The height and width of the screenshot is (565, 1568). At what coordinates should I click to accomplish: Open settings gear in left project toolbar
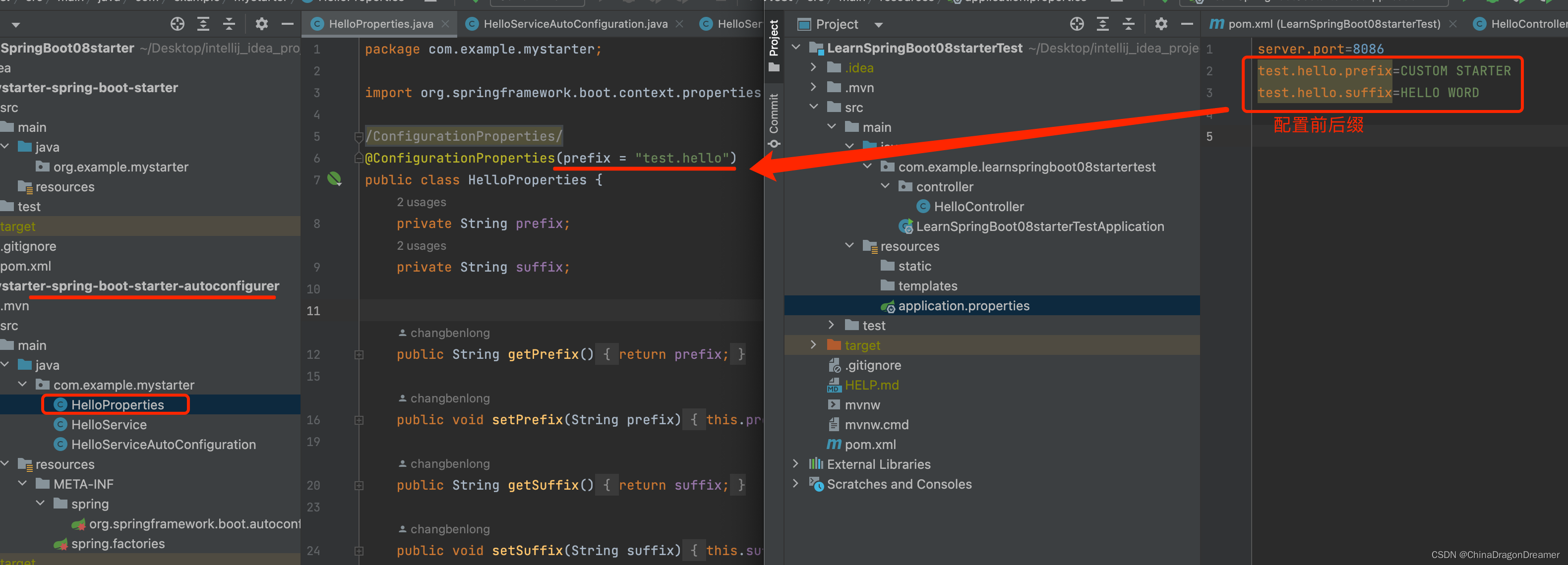pyautogui.click(x=262, y=24)
